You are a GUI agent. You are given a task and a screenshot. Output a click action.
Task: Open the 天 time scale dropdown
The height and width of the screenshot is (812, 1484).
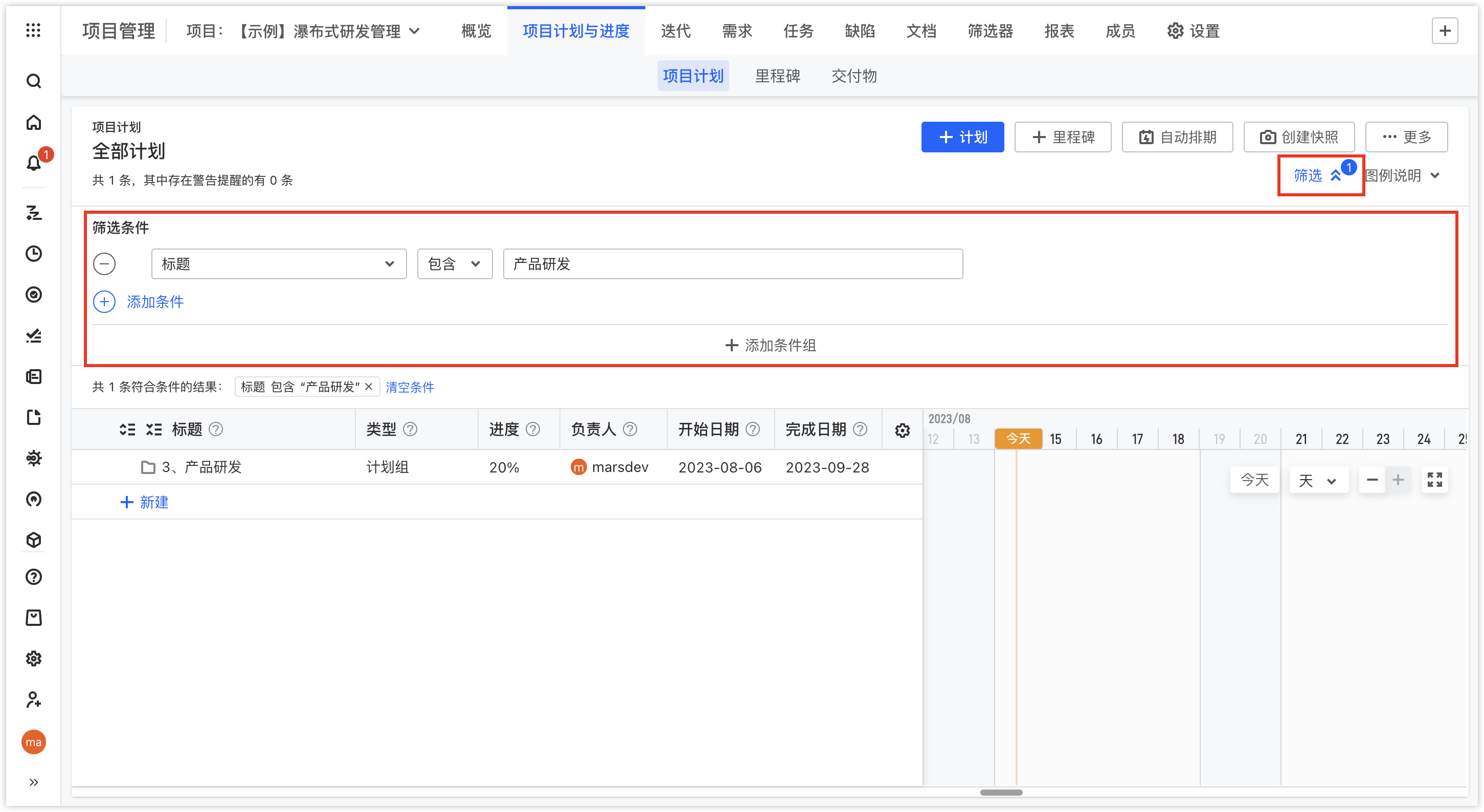(x=1318, y=480)
